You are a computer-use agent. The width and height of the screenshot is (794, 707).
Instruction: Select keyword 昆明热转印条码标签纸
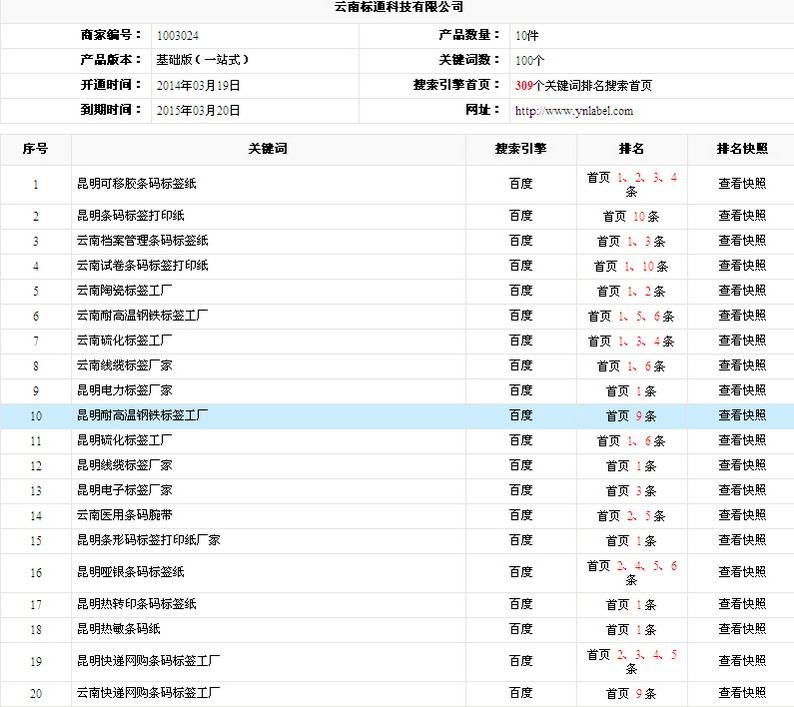click(x=137, y=604)
